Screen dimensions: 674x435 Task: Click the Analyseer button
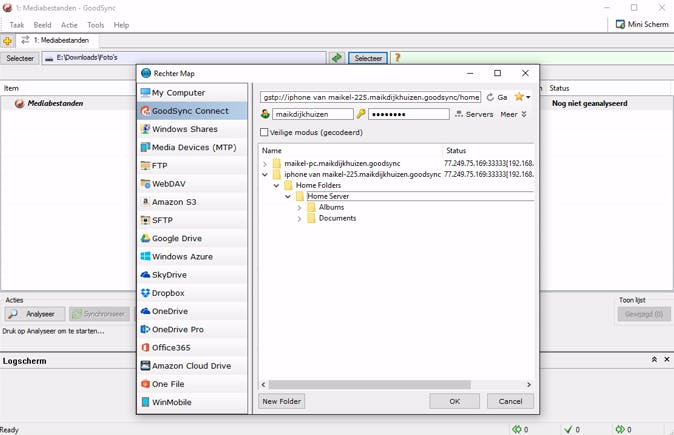click(x=35, y=314)
